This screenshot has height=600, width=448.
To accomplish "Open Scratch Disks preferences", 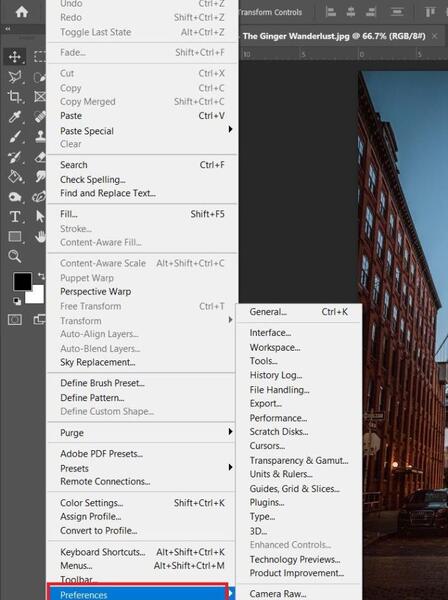I will 299,432.
